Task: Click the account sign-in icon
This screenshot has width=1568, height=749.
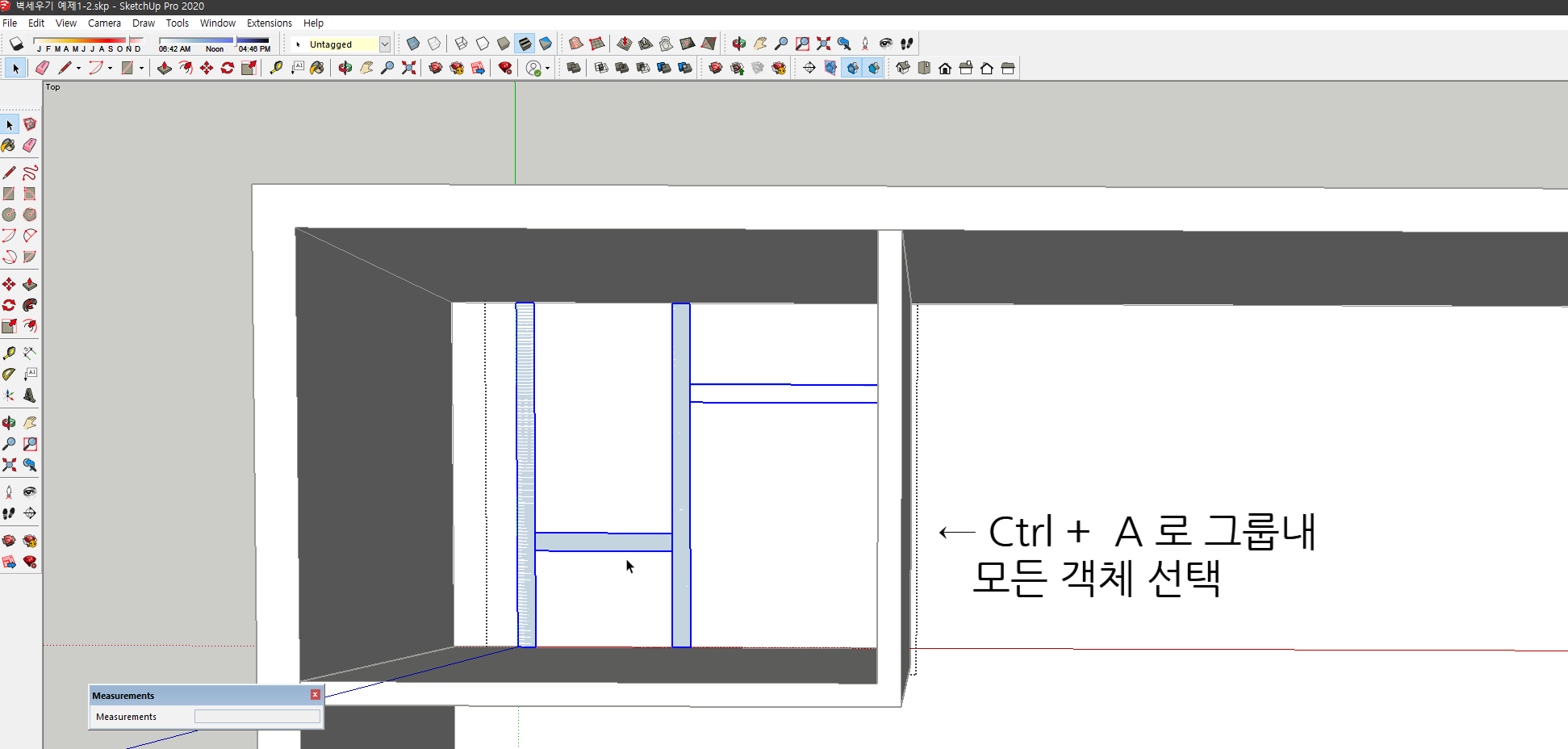Action: [x=533, y=68]
